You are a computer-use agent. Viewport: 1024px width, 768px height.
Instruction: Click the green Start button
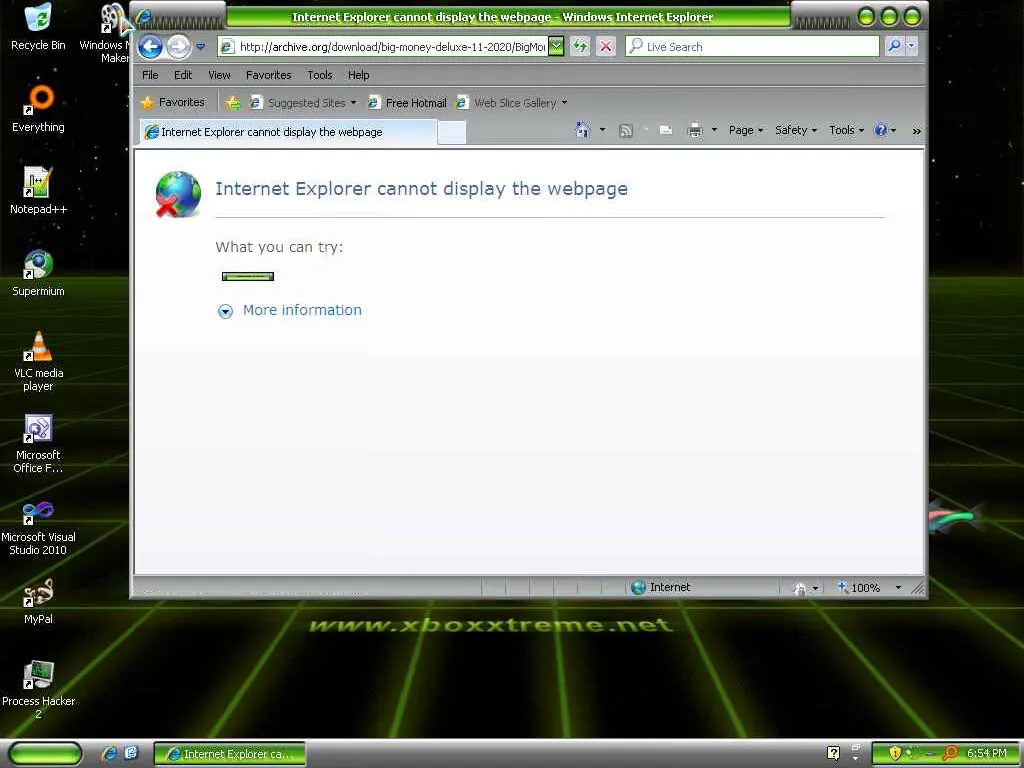pyautogui.click(x=46, y=754)
